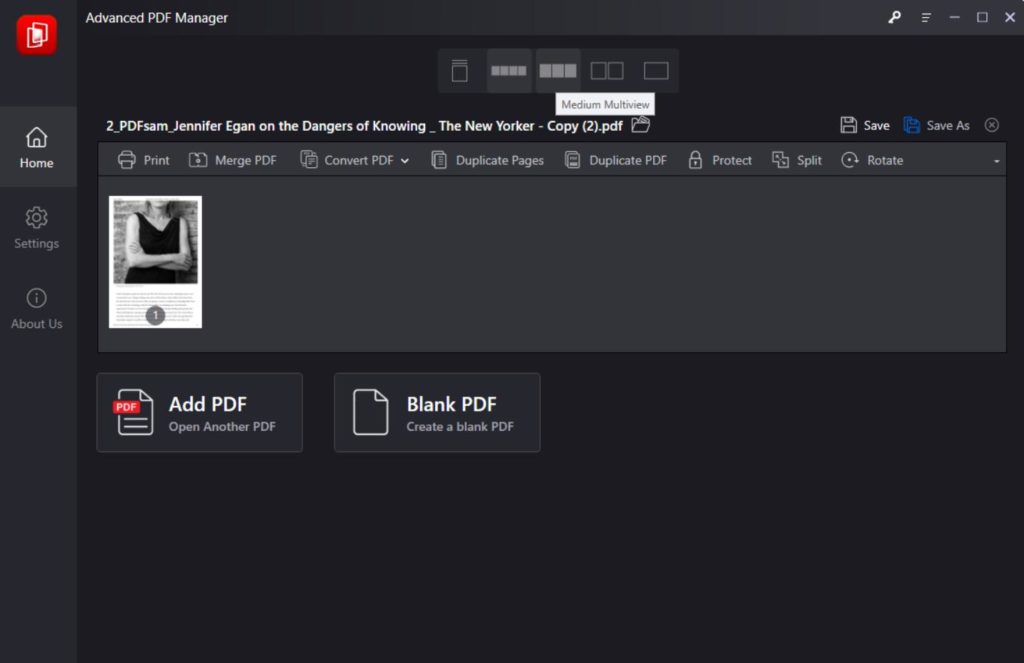Click Save As to export a copy
The image size is (1024, 663).
tap(936, 125)
